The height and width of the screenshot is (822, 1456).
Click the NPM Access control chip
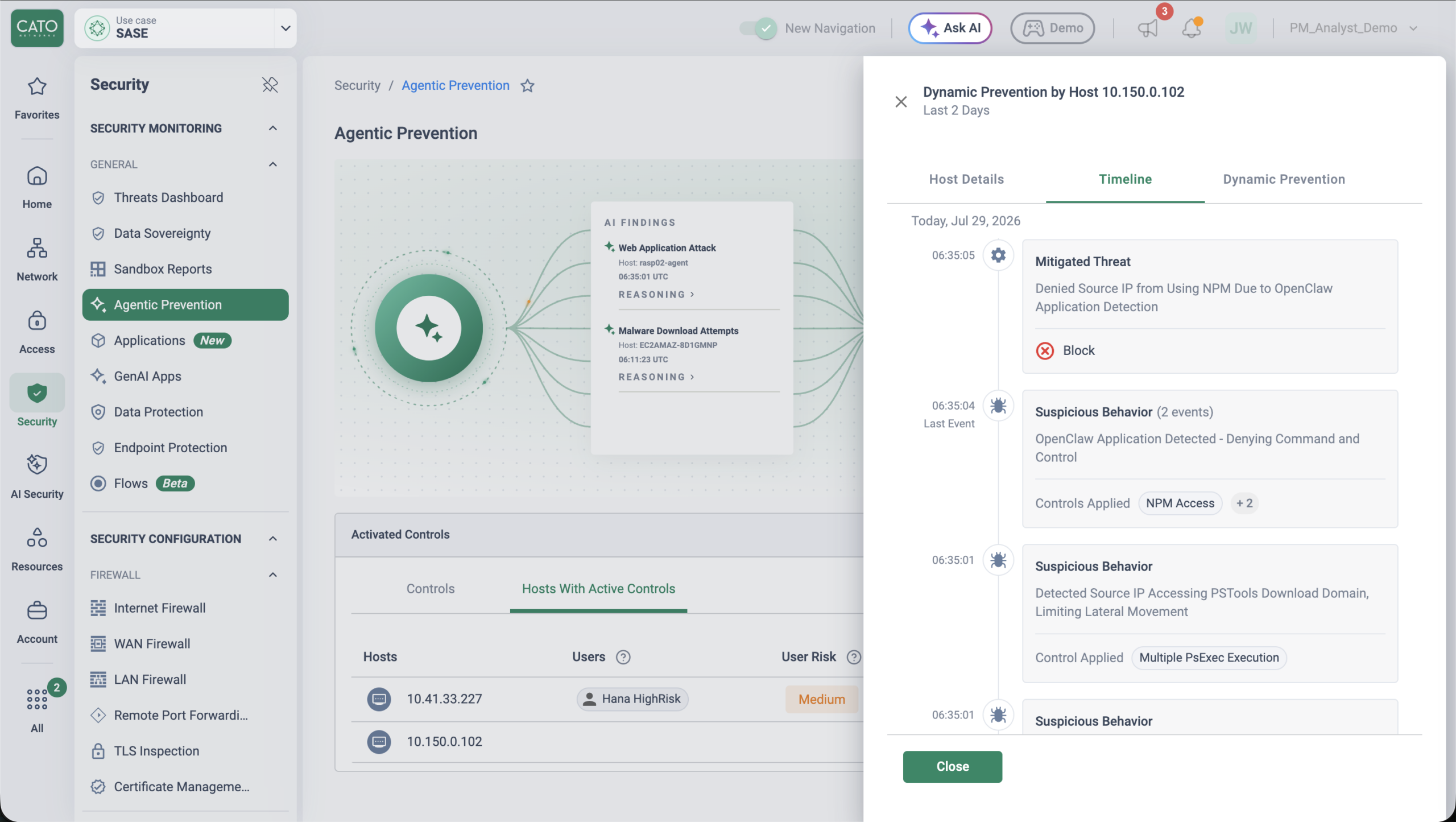(x=1180, y=503)
